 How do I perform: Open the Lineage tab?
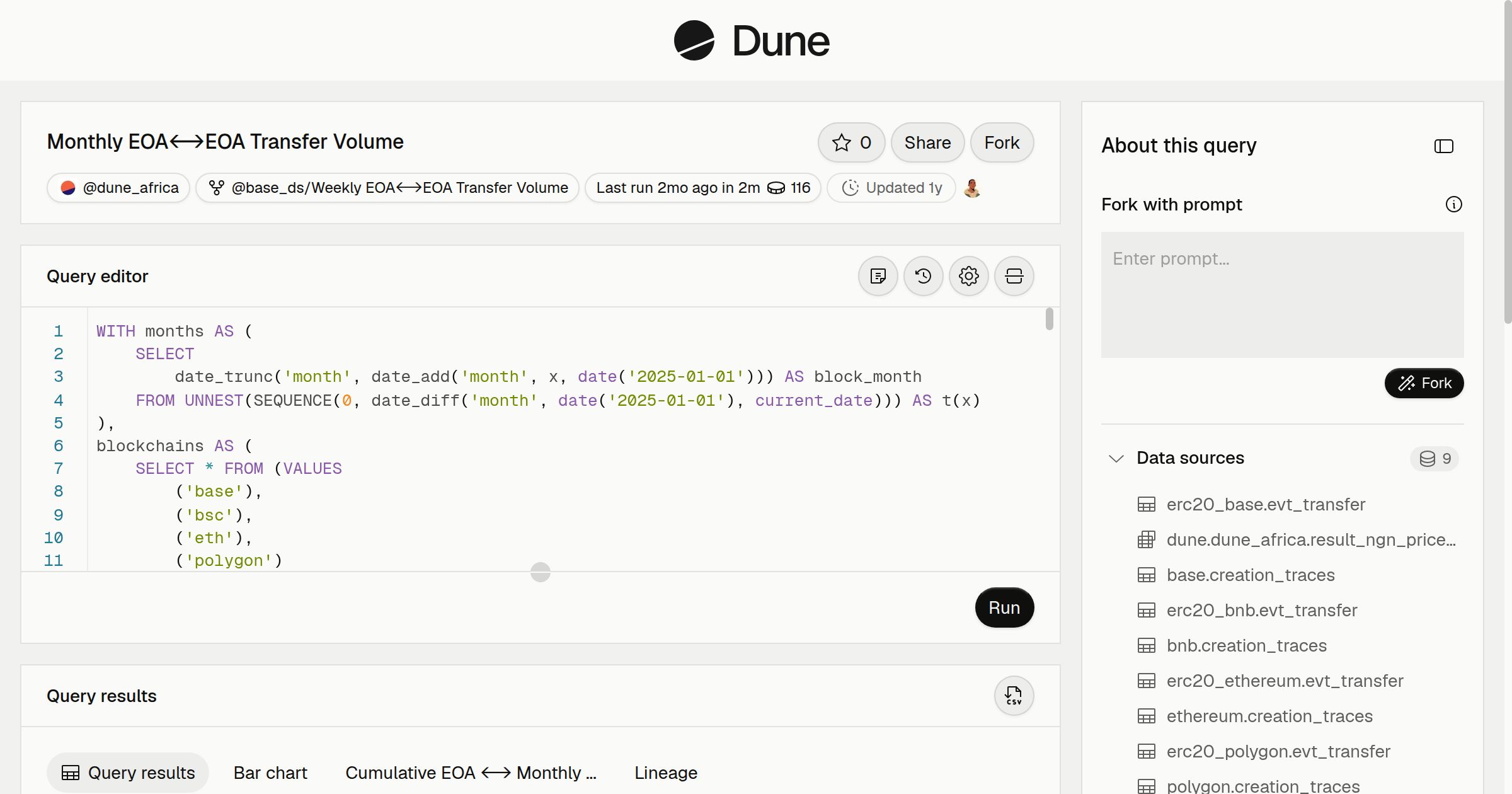(666, 773)
